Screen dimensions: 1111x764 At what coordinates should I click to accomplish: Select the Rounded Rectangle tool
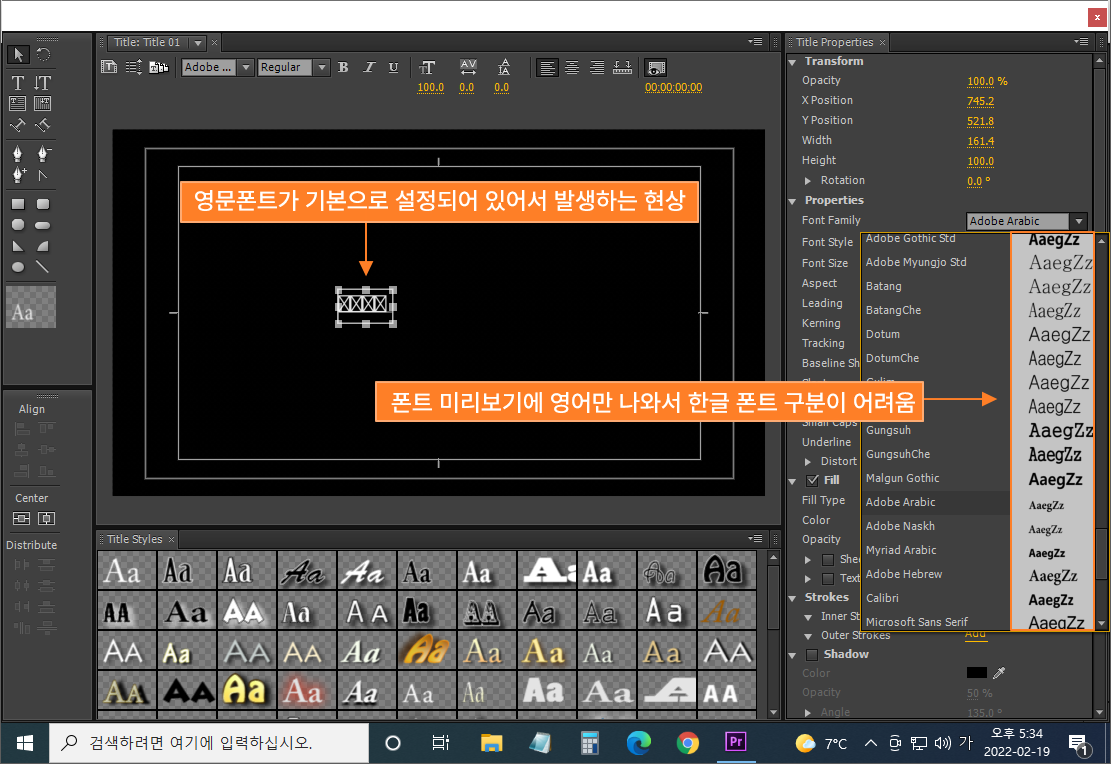(43, 204)
